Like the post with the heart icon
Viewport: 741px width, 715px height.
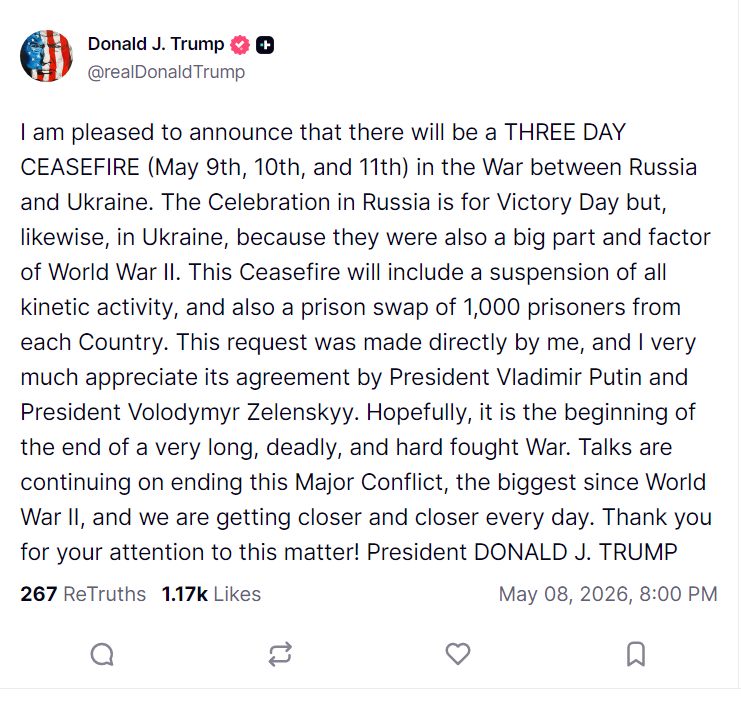pos(458,654)
